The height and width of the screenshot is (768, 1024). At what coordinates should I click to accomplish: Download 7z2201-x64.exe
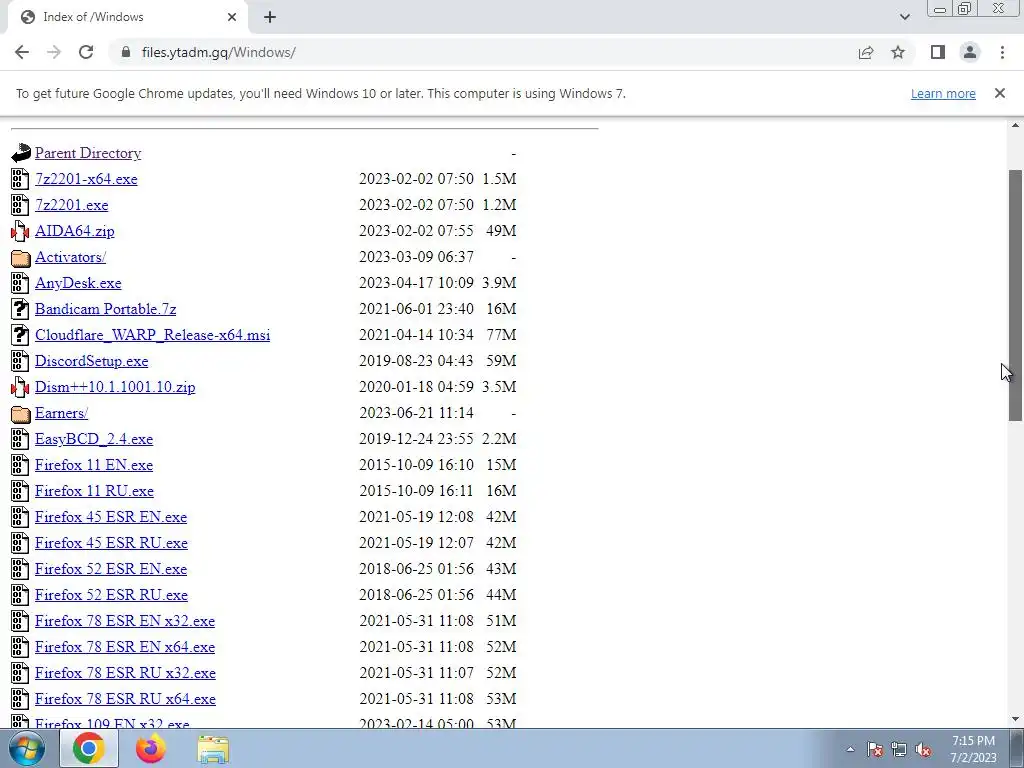[x=86, y=179]
